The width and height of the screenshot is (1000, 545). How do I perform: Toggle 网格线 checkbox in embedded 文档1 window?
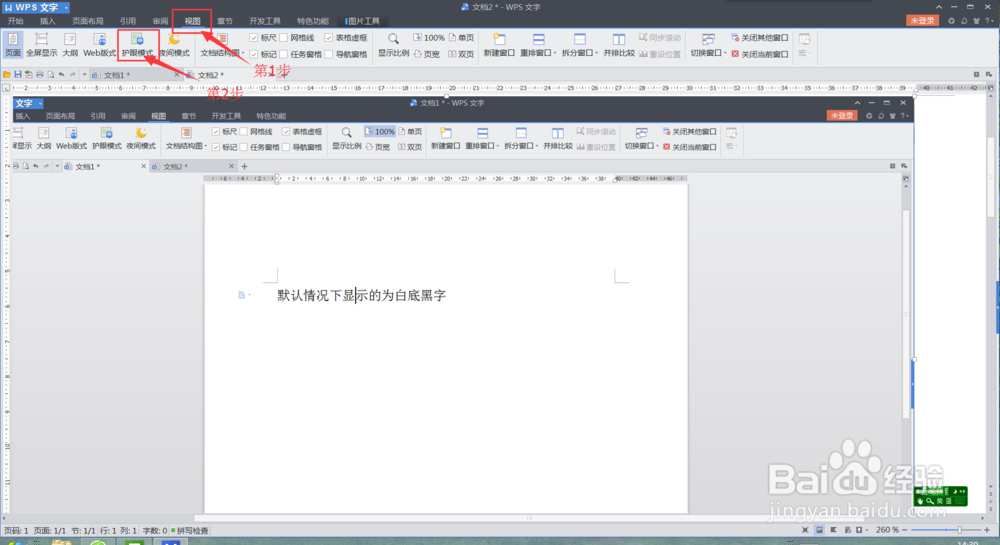click(244, 131)
